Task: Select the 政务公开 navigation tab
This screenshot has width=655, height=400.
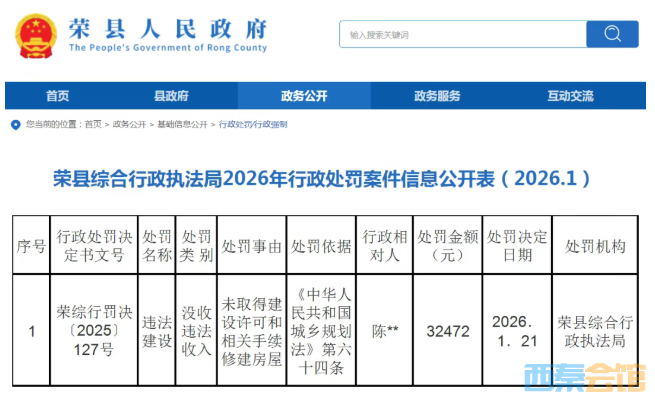Action: click(x=303, y=96)
